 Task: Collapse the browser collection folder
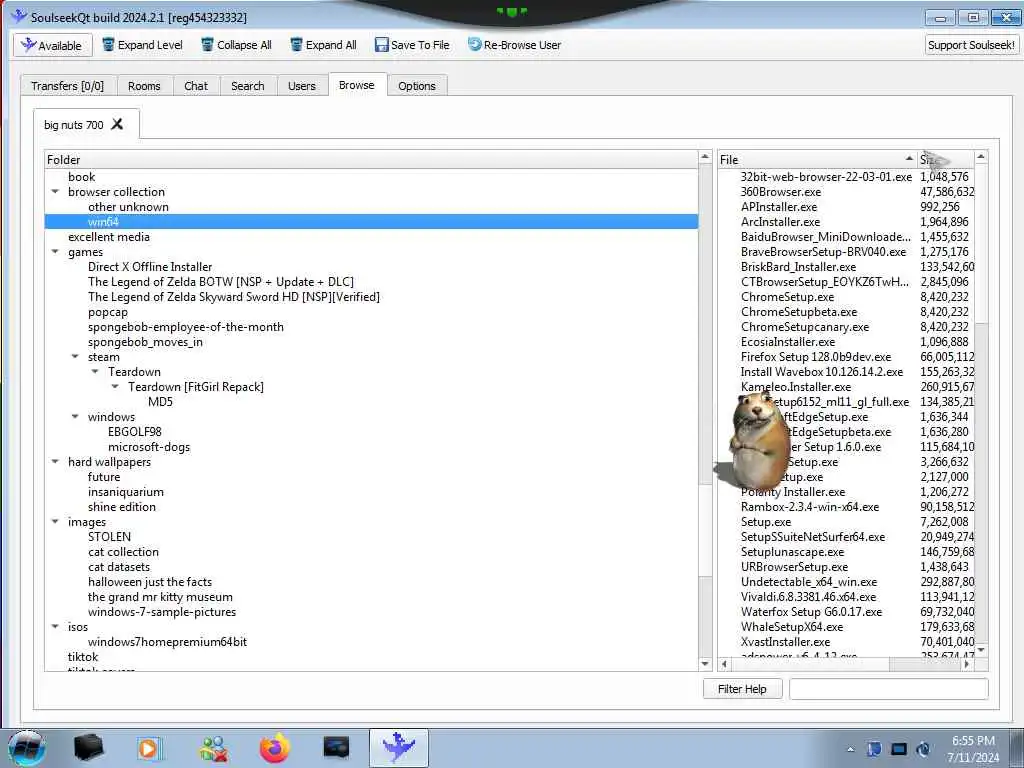[56, 192]
